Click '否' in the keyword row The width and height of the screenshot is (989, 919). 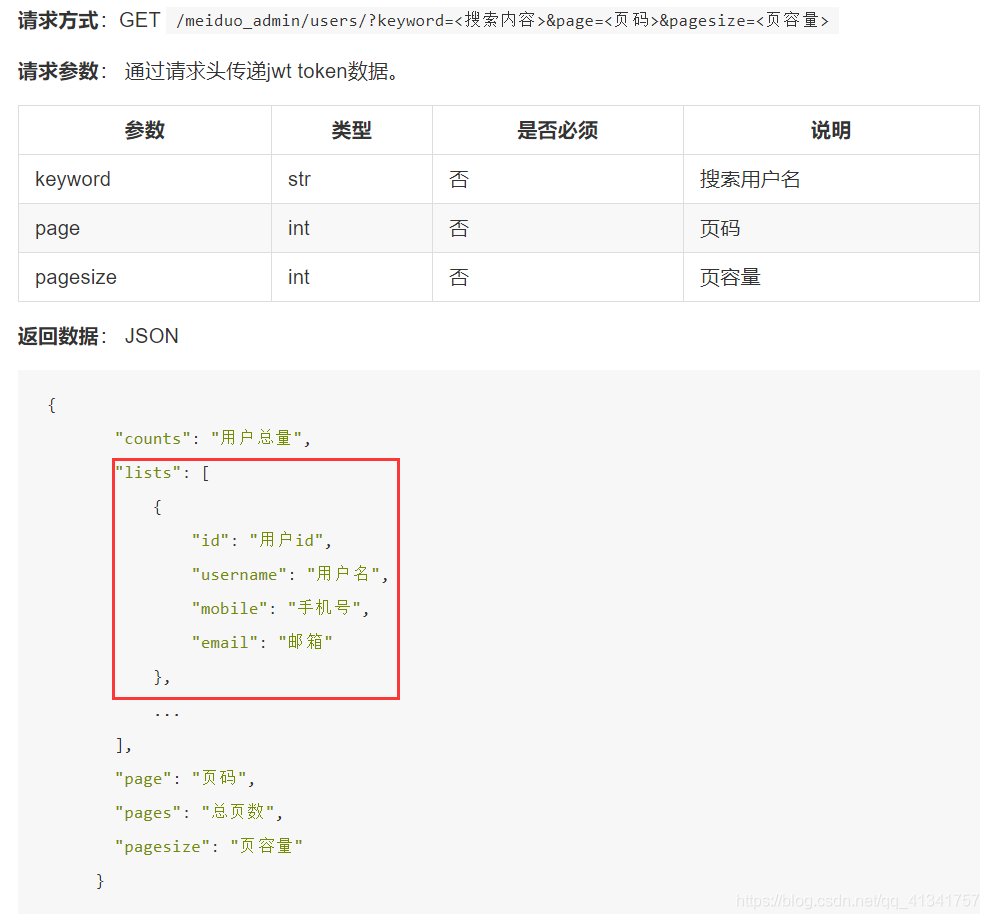click(459, 179)
